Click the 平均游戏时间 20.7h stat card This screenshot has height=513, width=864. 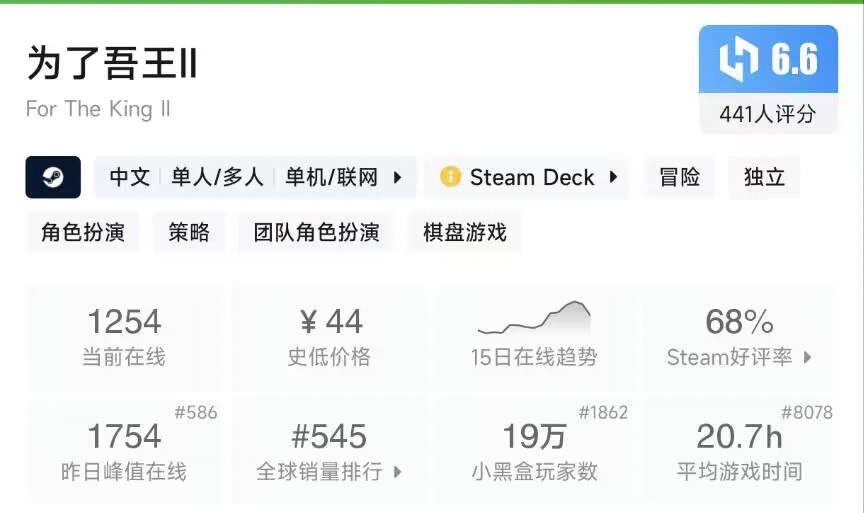pyautogui.click(x=739, y=450)
